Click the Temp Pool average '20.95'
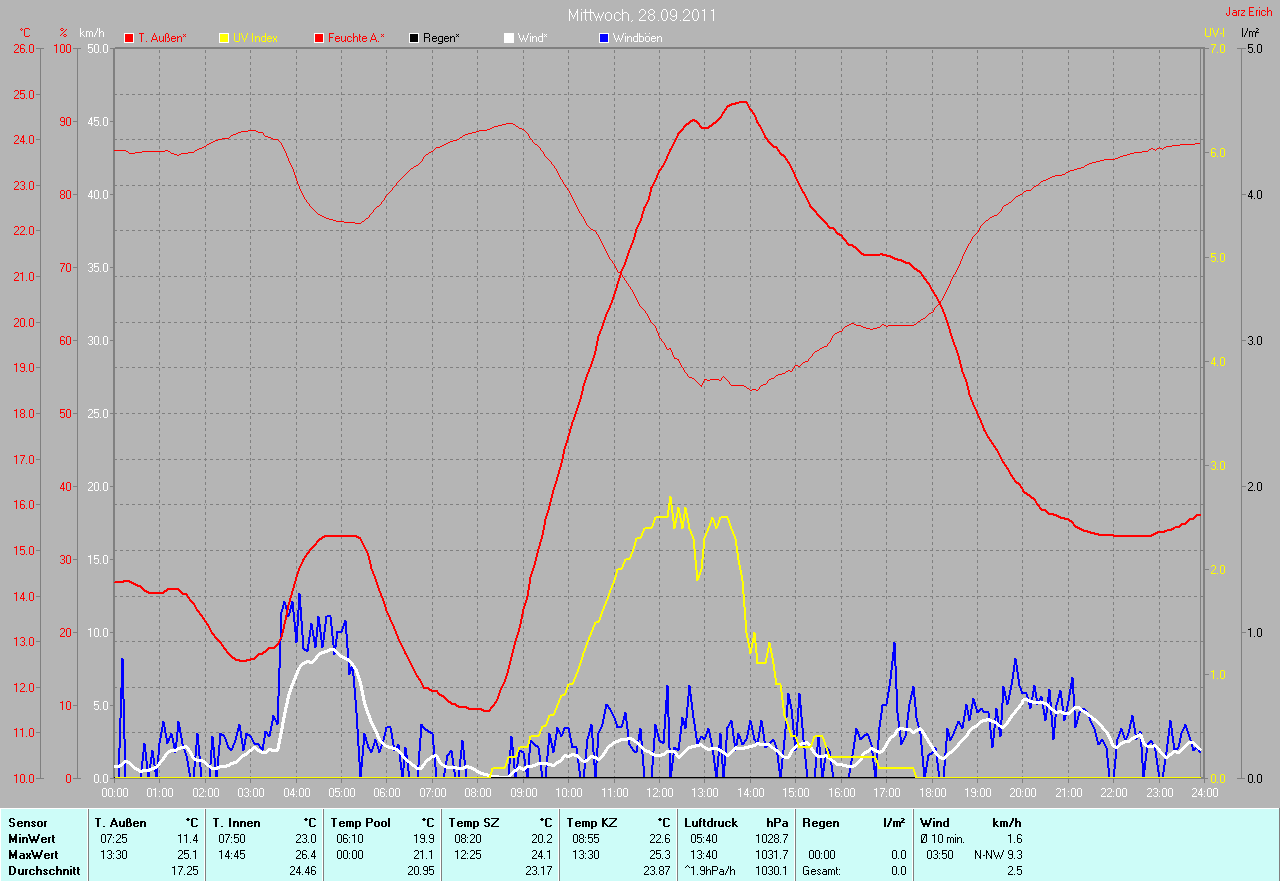The height and width of the screenshot is (881, 1280). 420,871
